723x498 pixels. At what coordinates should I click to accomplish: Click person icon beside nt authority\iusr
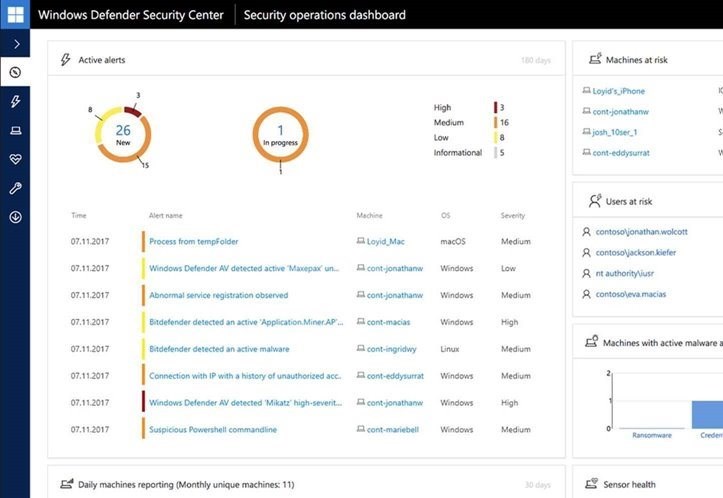click(x=586, y=273)
